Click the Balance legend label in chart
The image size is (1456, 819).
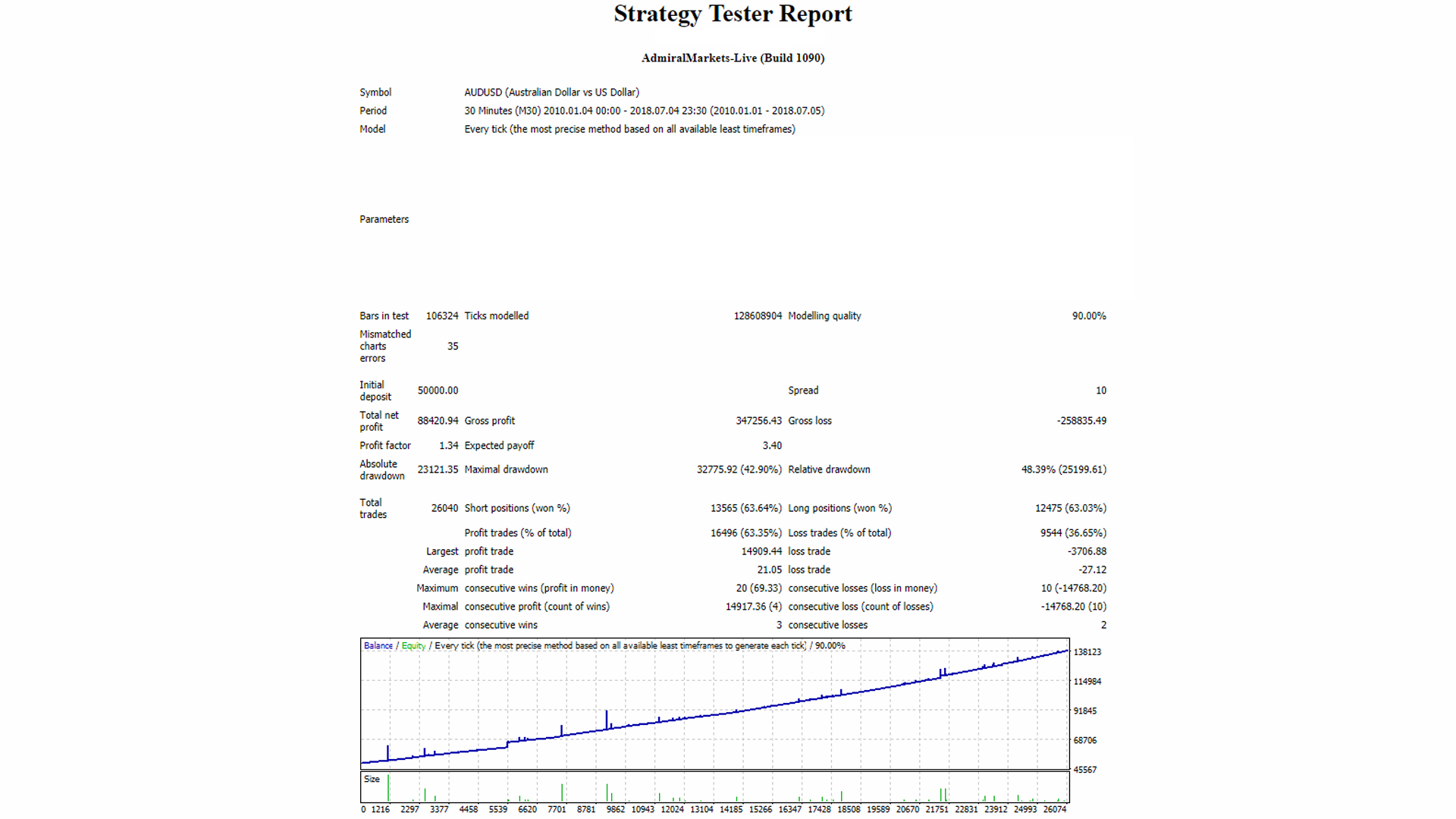click(378, 646)
